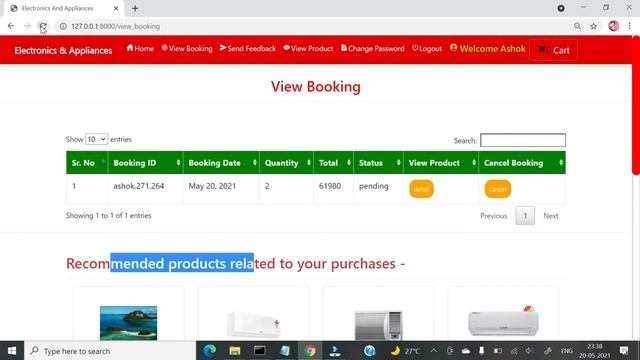640x360 pixels.
Task: Sort table by Booking Date column
Action: pos(221,163)
